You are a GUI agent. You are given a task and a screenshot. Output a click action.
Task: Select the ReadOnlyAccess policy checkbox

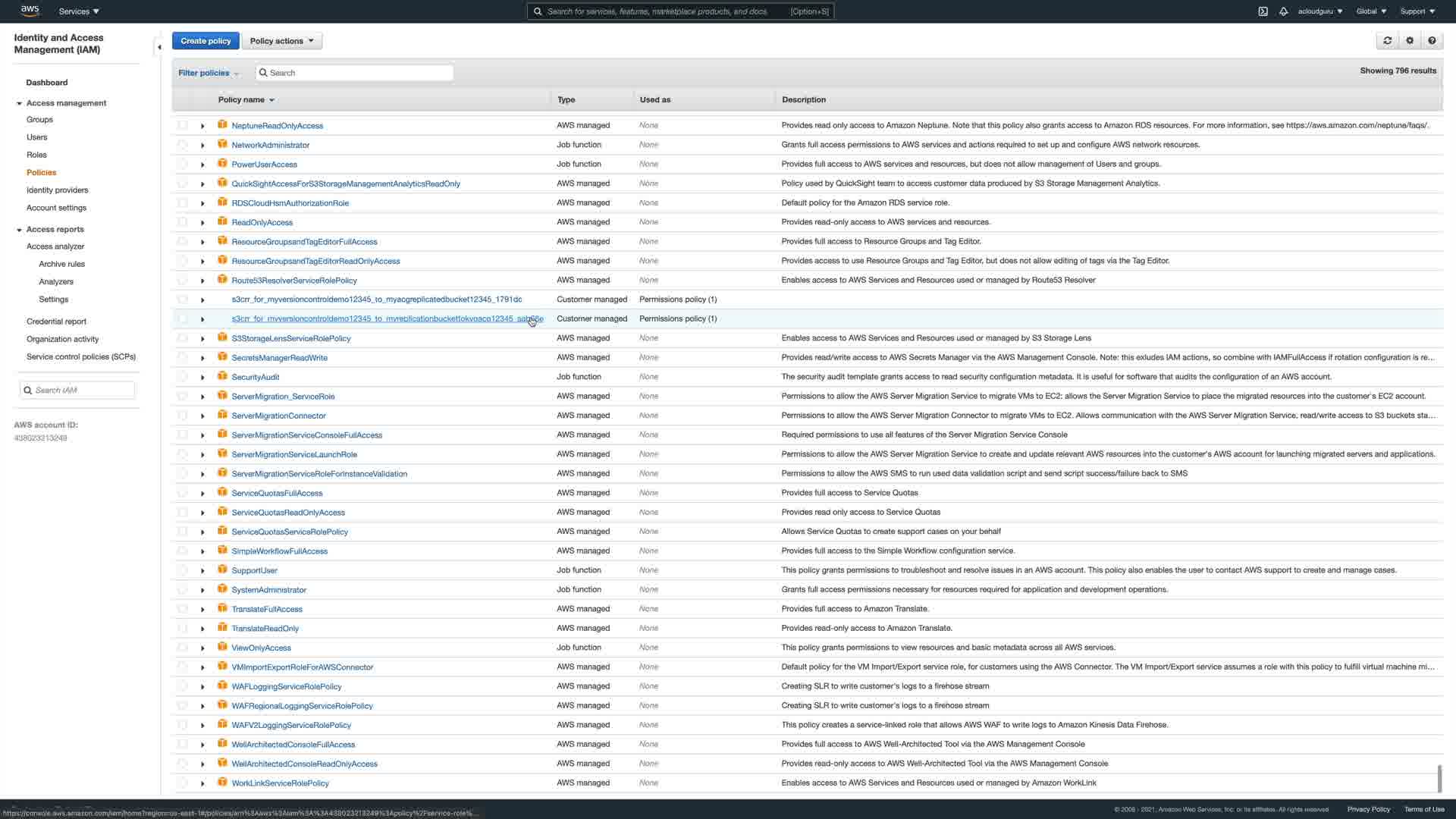click(x=183, y=222)
